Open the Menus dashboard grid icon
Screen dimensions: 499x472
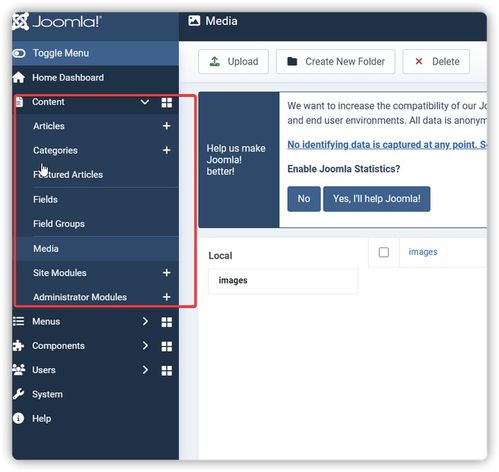167,322
